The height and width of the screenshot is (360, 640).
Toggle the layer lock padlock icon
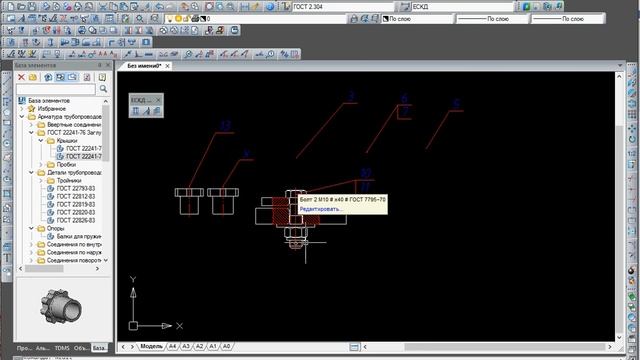[187, 18]
